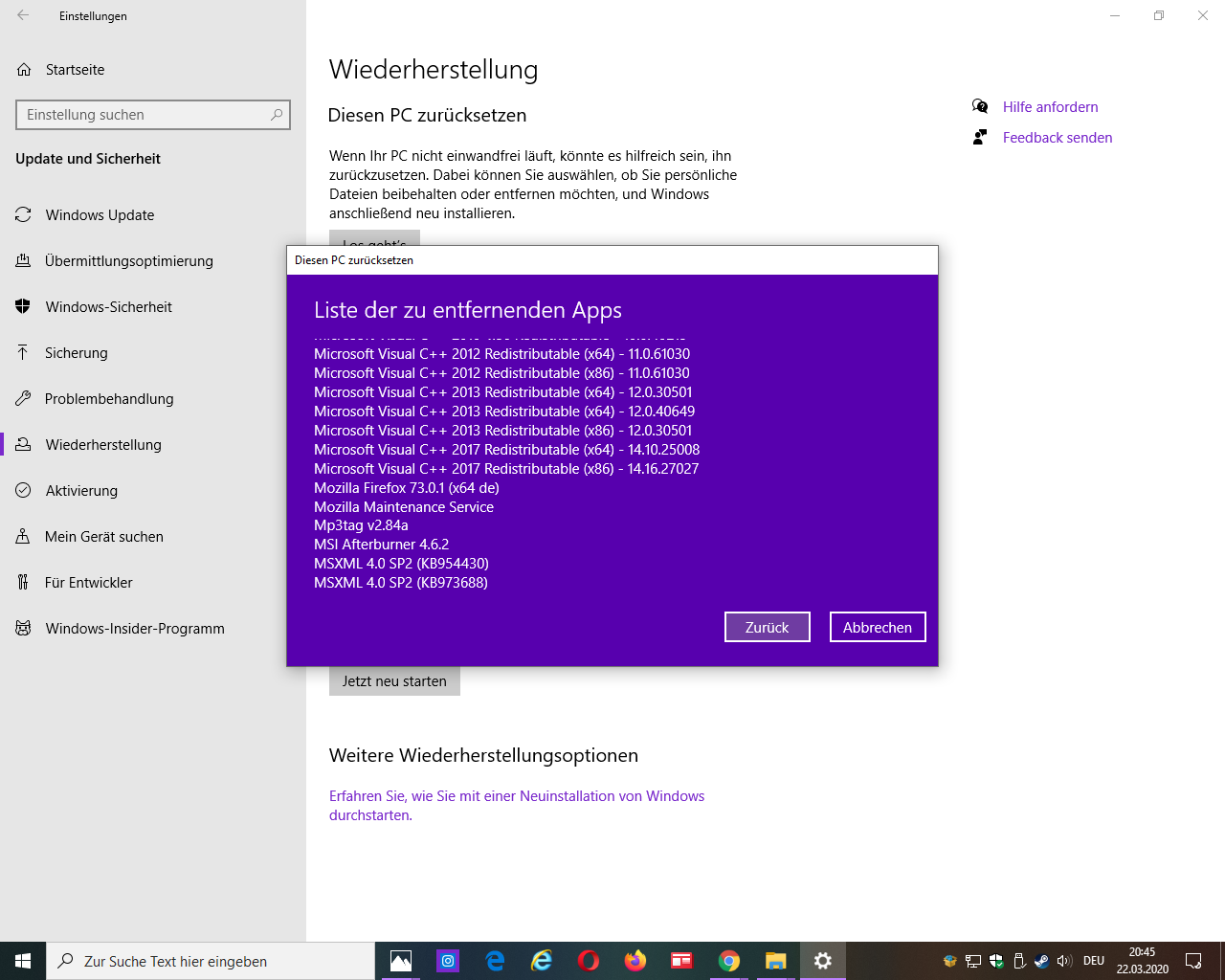Select Visual C++ 2017 (x64) 14.10.25008 entry
1225x980 pixels.
tap(507, 450)
